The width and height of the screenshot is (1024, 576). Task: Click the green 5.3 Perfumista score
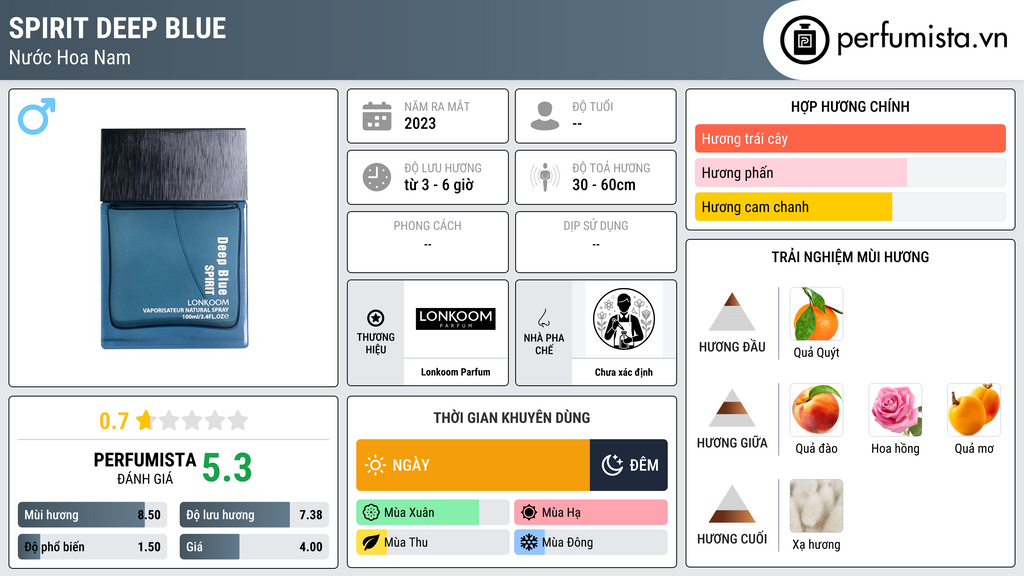227,468
